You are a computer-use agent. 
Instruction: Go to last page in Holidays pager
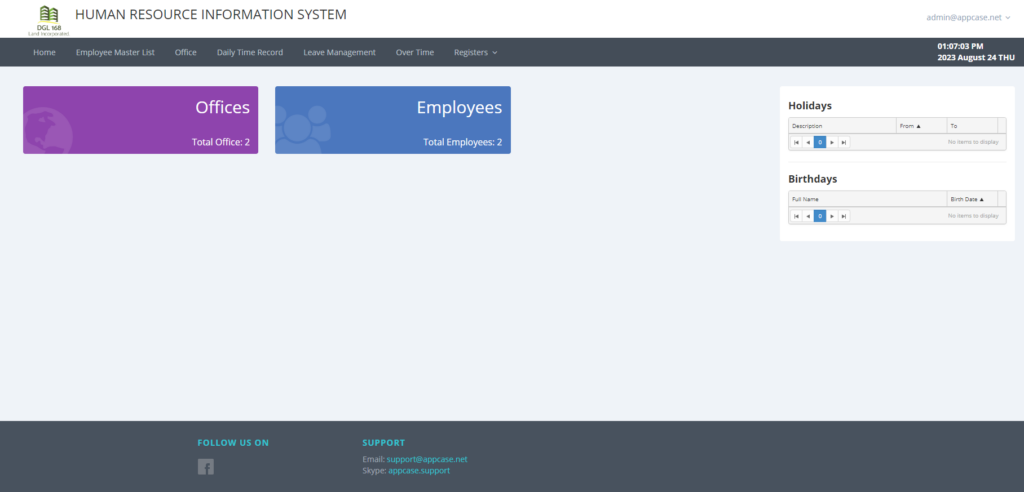pyautogui.click(x=844, y=142)
